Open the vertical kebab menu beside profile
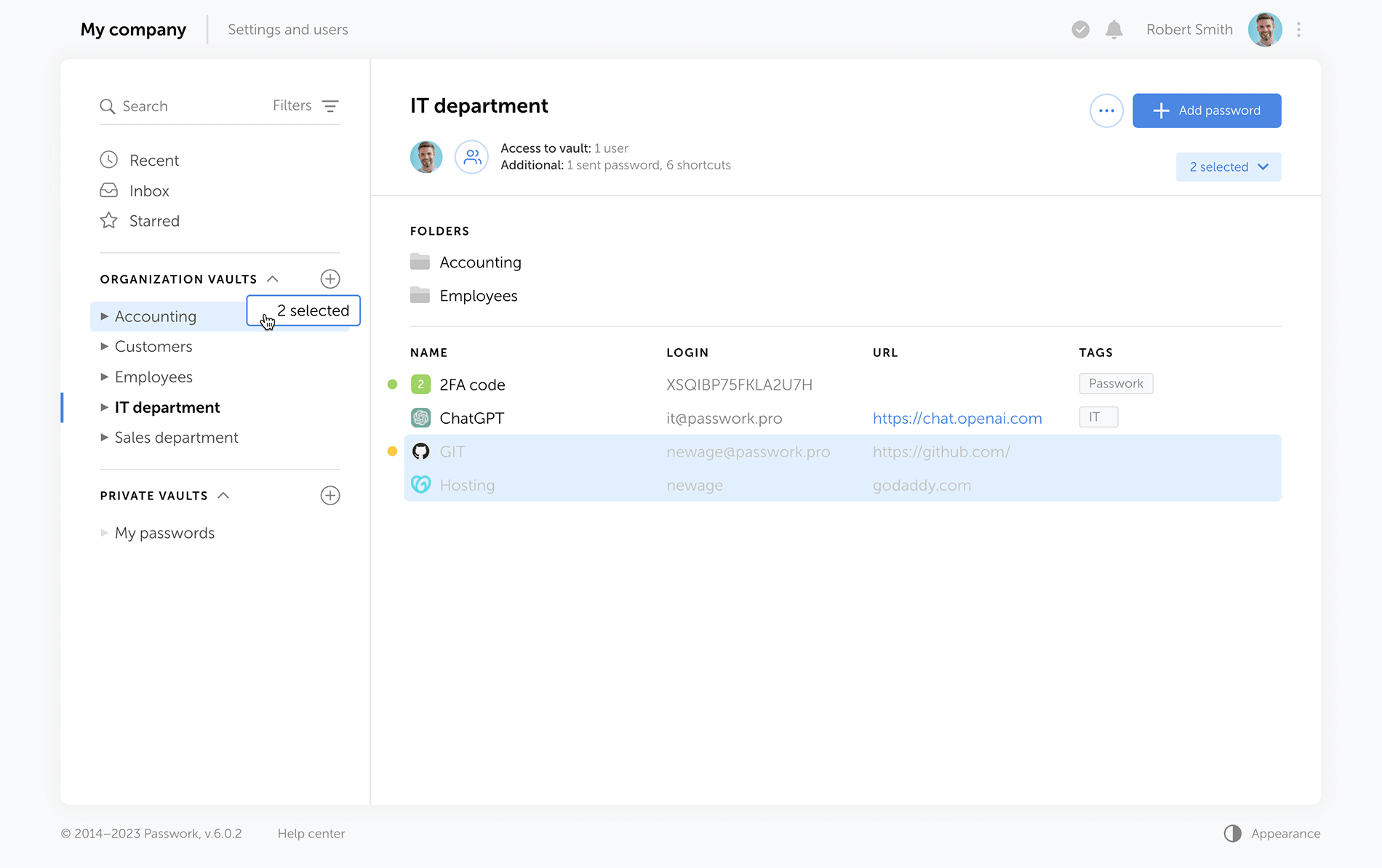Viewport: 1382px width, 868px height. 1298,30
